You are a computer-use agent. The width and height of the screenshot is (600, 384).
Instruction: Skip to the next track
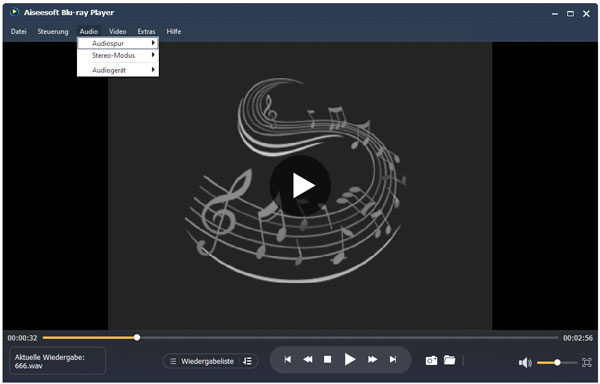[393, 360]
